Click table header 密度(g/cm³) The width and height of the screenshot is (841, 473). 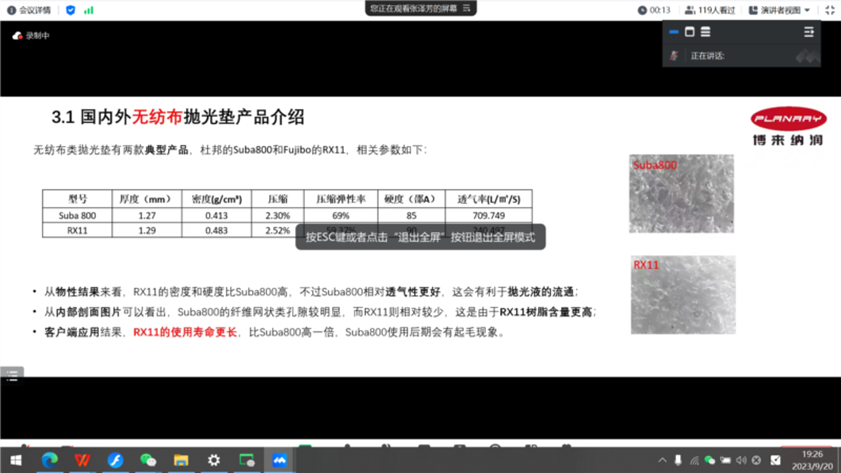217,199
